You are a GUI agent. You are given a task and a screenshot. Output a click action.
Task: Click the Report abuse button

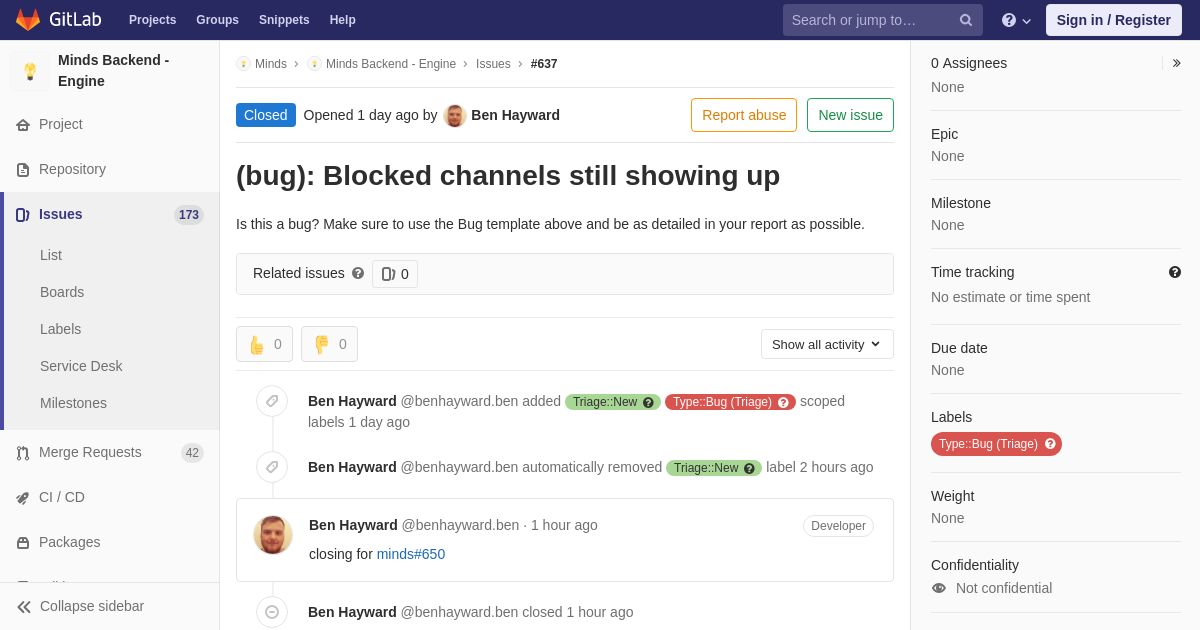coord(744,115)
